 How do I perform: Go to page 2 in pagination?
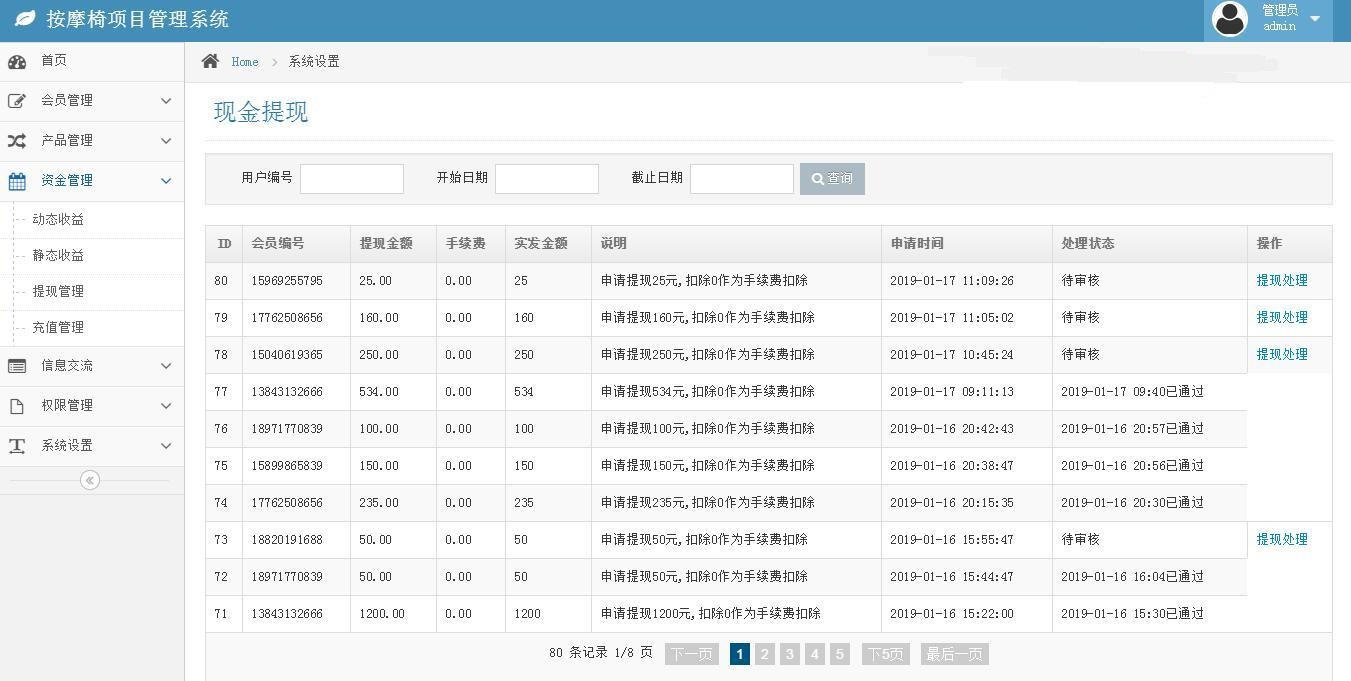[765, 654]
